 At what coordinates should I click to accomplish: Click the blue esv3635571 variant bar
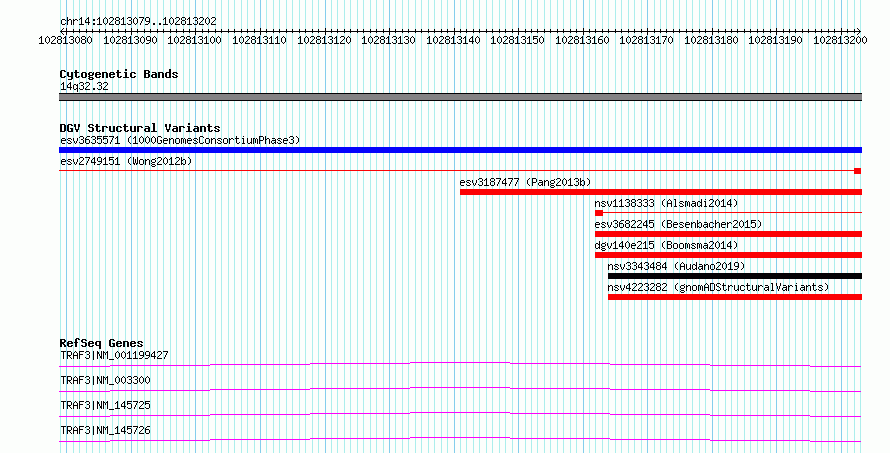pos(460,150)
